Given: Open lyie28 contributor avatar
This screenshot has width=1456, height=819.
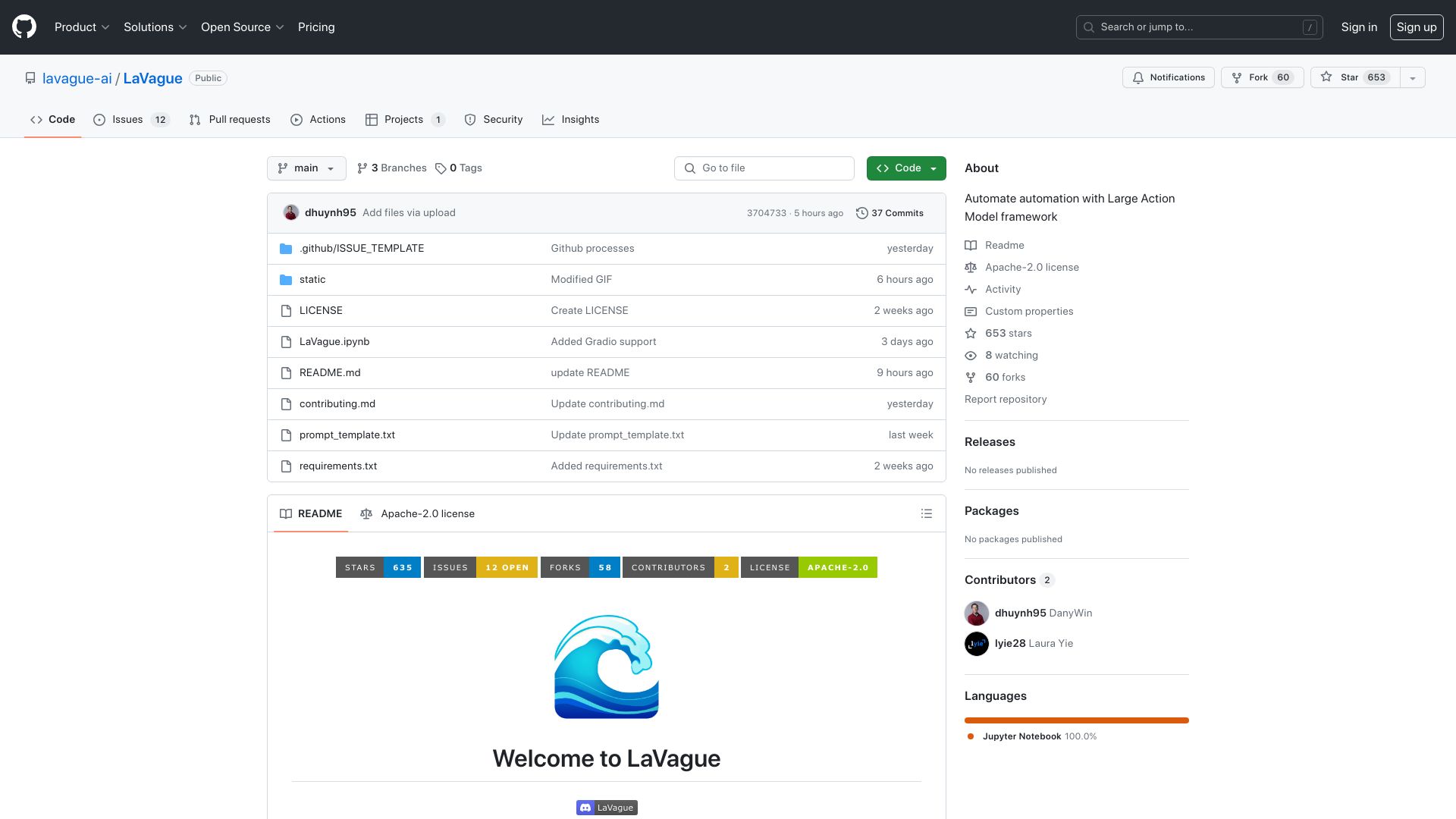Looking at the screenshot, I should pyautogui.click(x=977, y=644).
